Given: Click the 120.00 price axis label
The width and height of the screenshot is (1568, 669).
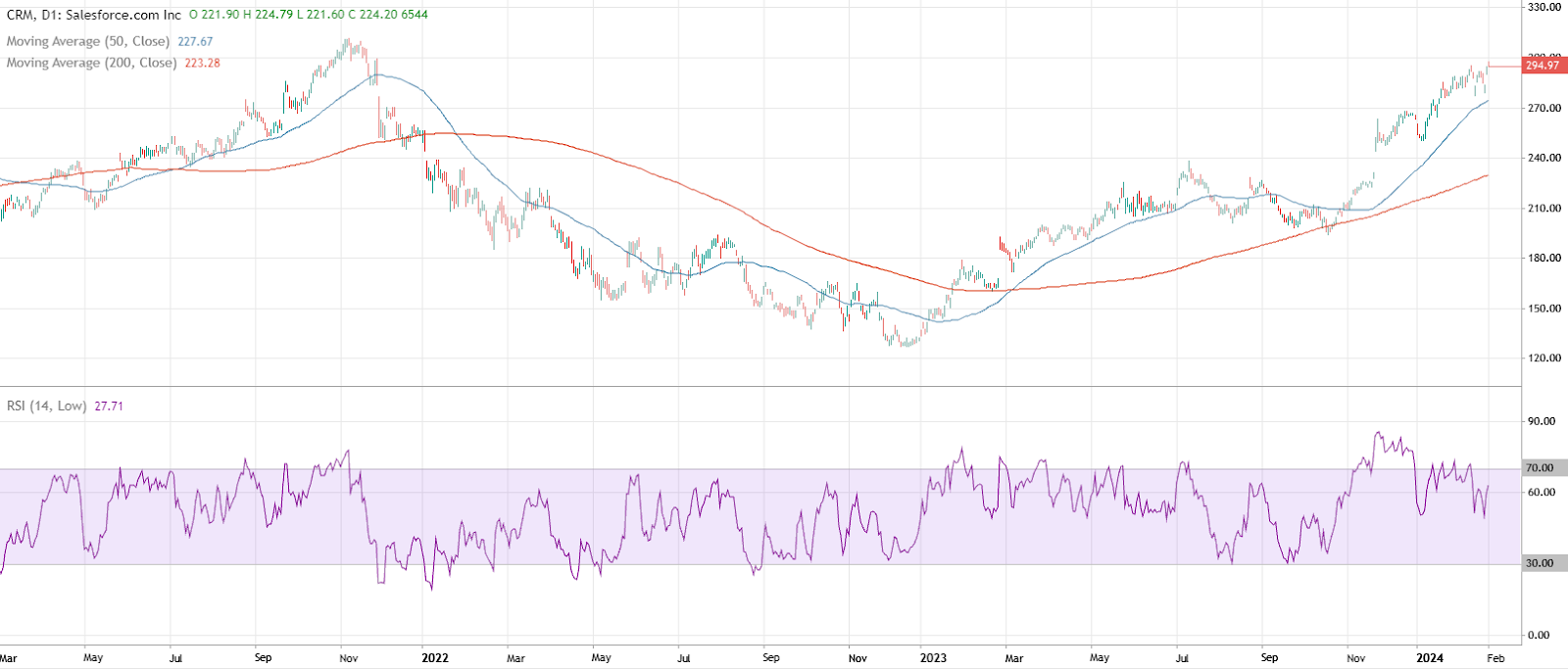Looking at the screenshot, I should pyautogui.click(x=1543, y=358).
